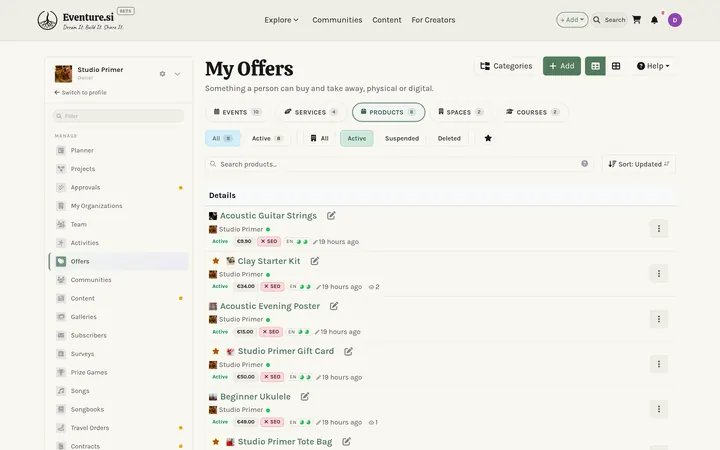Image resolution: width=720 pixels, height=450 pixels.
Task: Expand Studio Primer profile chevron
Action: tap(177, 74)
